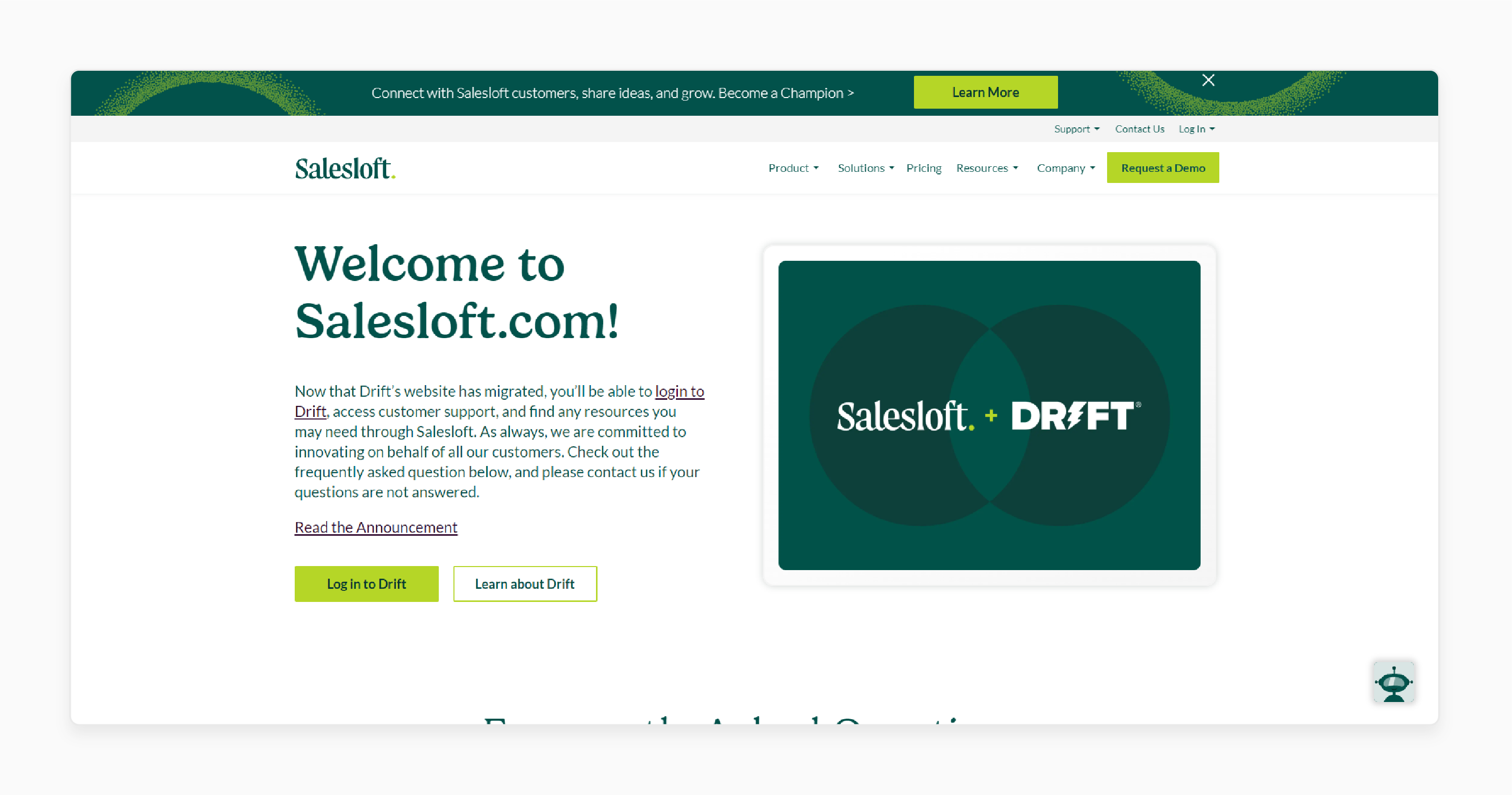Expand the Resources dropdown menu
Image resolution: width=1512 pixels, height=795 pixels.
coord(987,167)
